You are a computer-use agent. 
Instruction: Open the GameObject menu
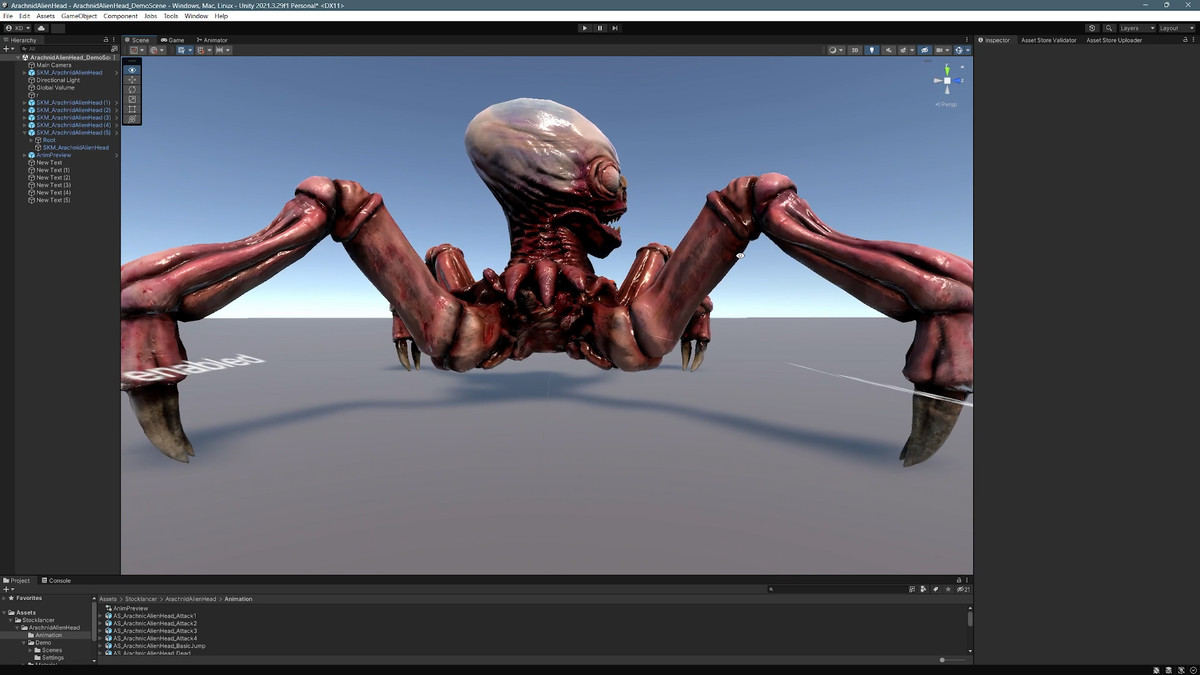[80, 16]
